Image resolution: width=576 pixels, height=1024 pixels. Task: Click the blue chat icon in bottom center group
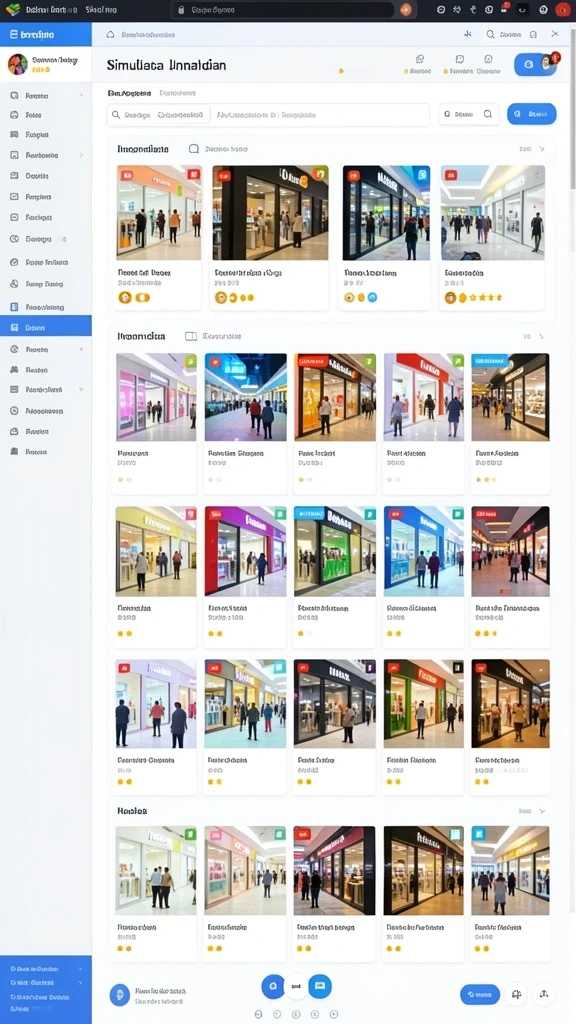[x=320, y=985]
